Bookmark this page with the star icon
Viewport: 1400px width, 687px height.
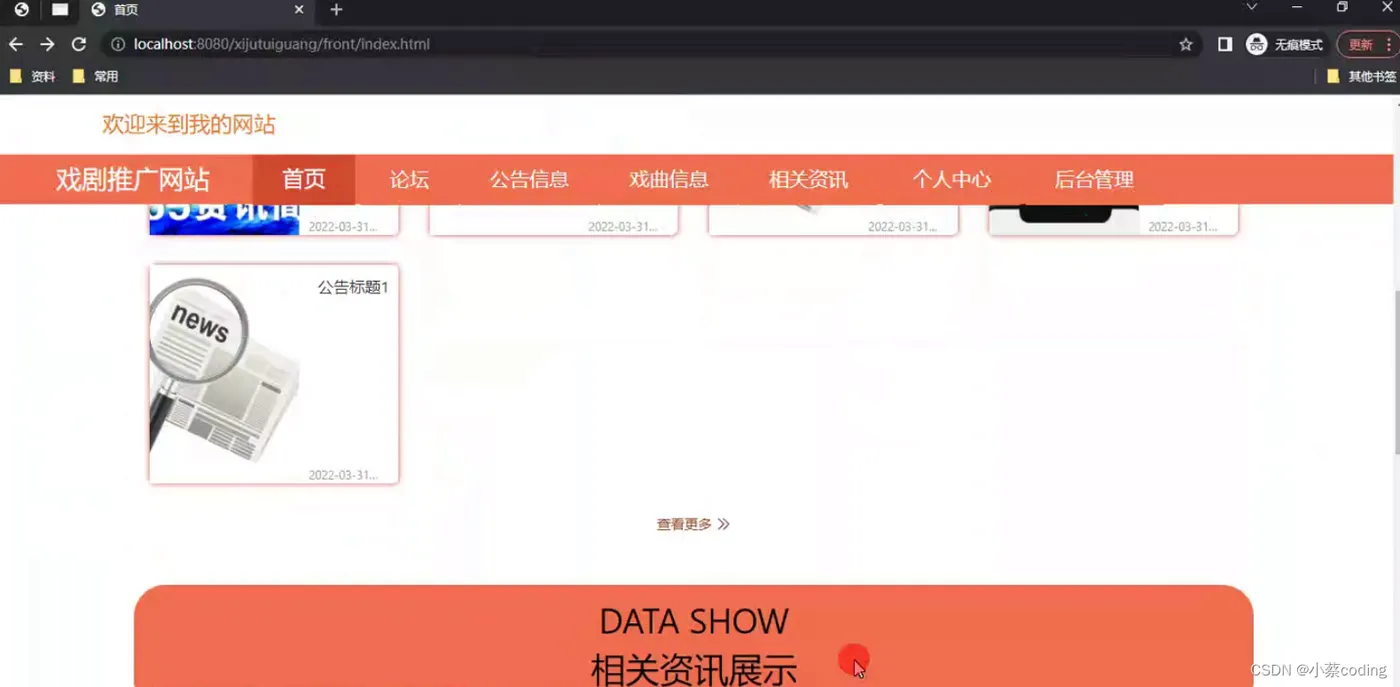coord(1186,44)
